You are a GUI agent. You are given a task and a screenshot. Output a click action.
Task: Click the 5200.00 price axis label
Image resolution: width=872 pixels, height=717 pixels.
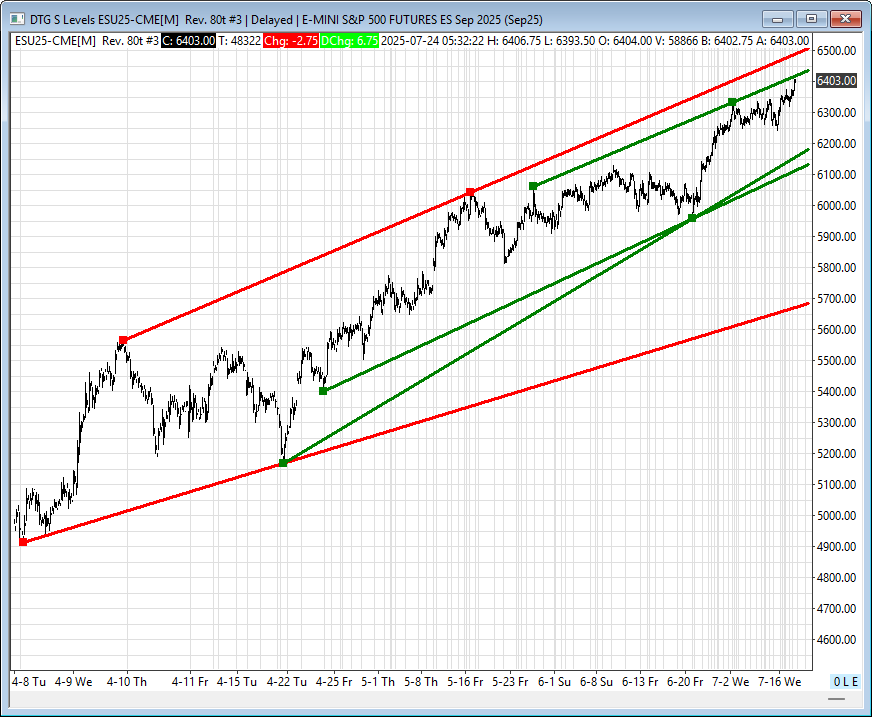tap(836, 454)
